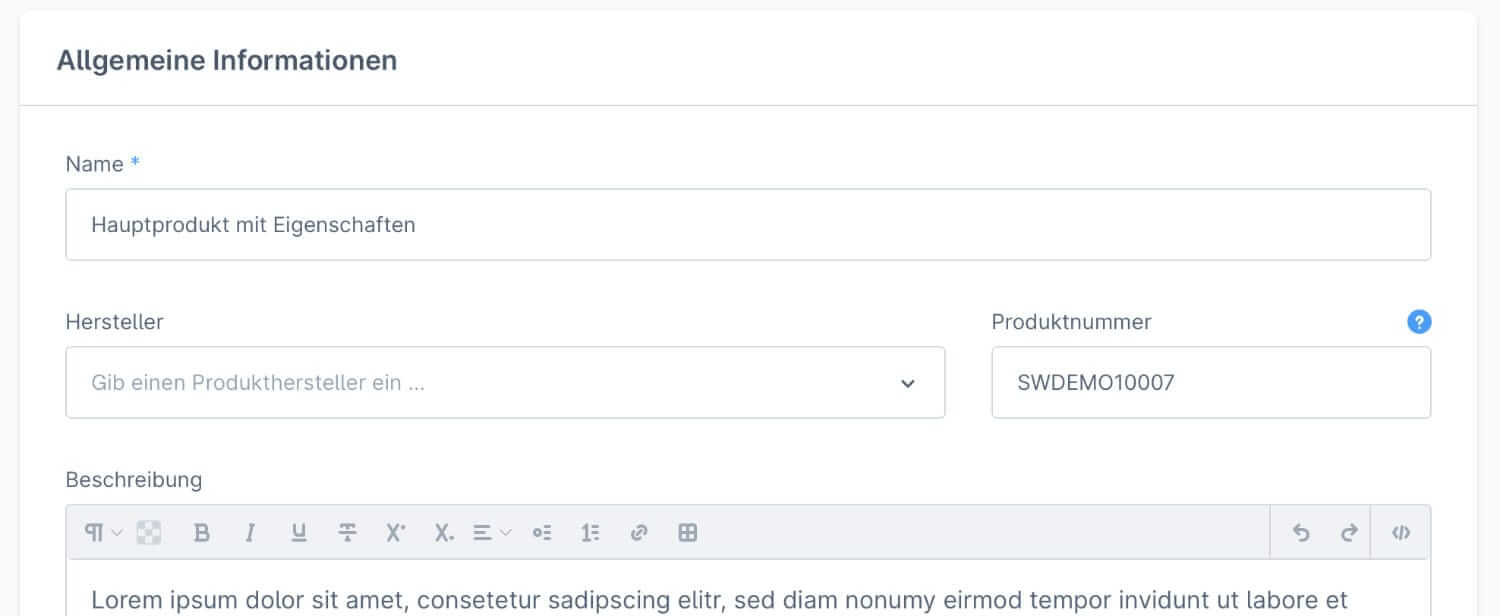Switch the description editor to code view

tap(1400, 532)
